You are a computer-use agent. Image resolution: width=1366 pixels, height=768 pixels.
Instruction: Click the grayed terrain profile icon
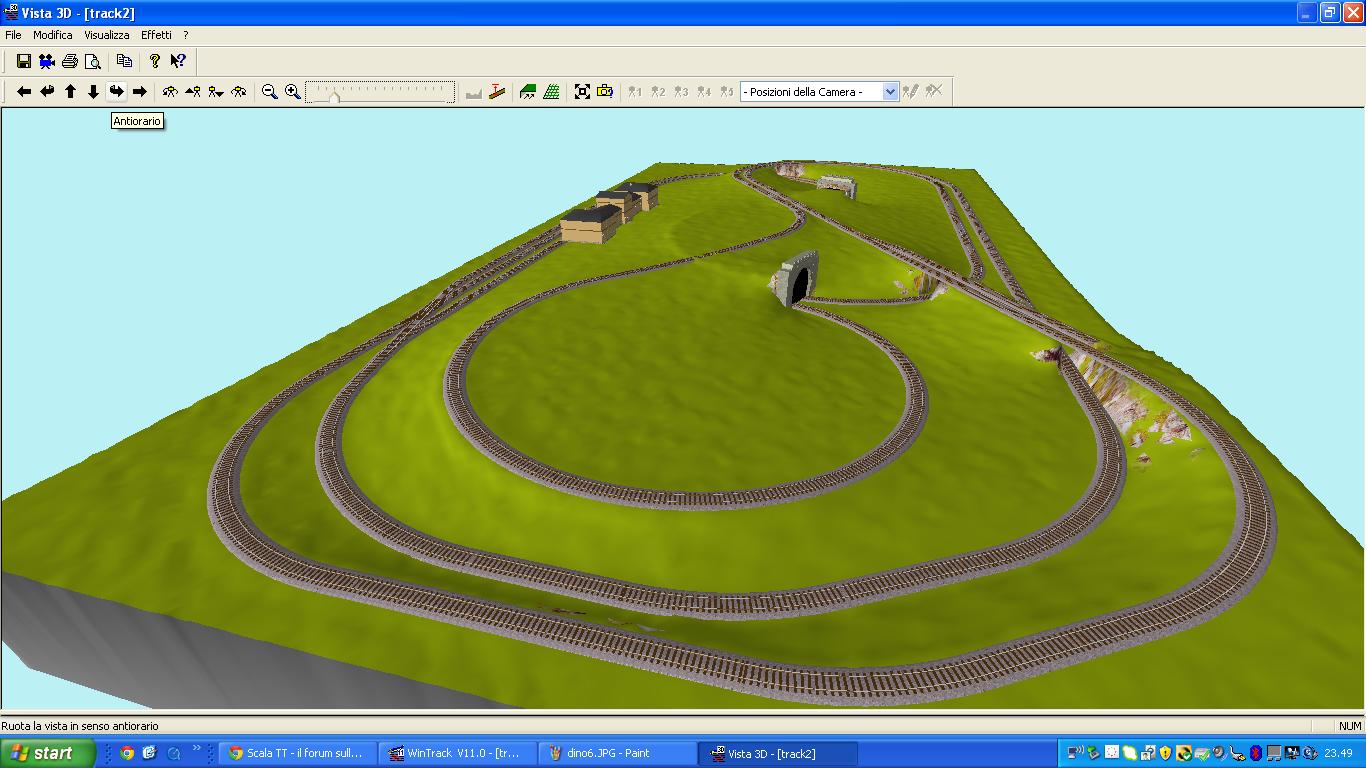(474, 92)
